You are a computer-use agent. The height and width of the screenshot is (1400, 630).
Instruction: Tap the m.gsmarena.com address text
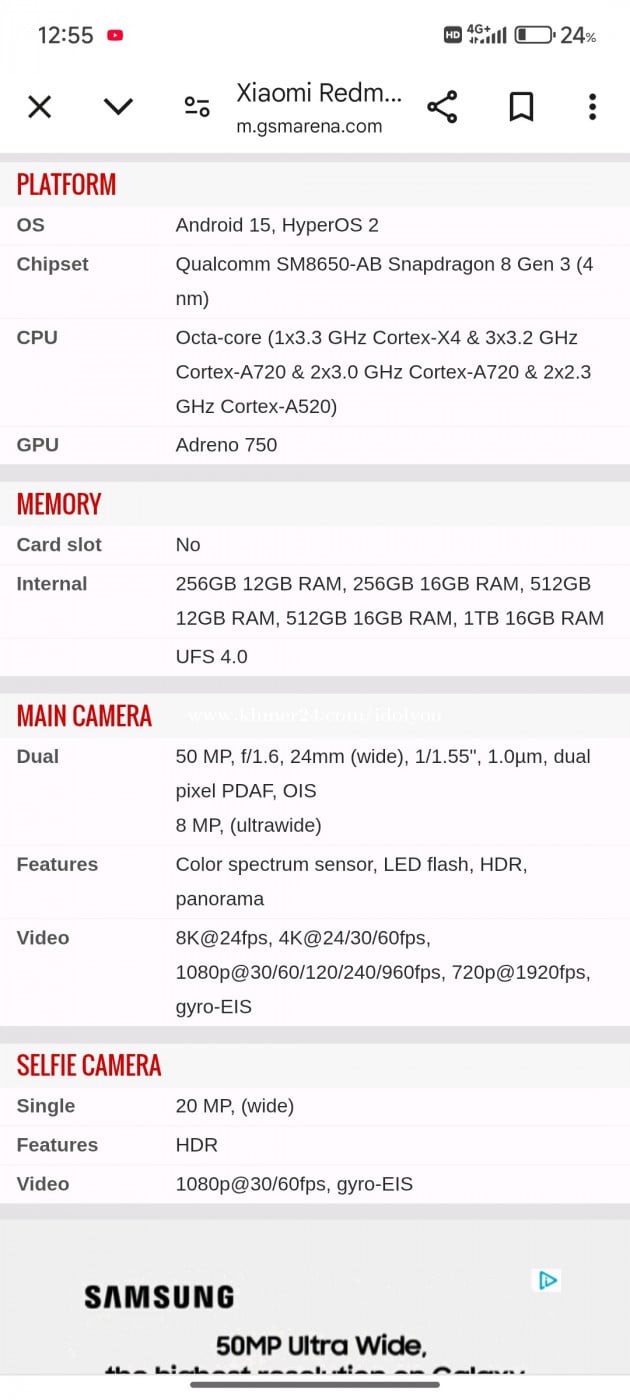click(309, 127)
